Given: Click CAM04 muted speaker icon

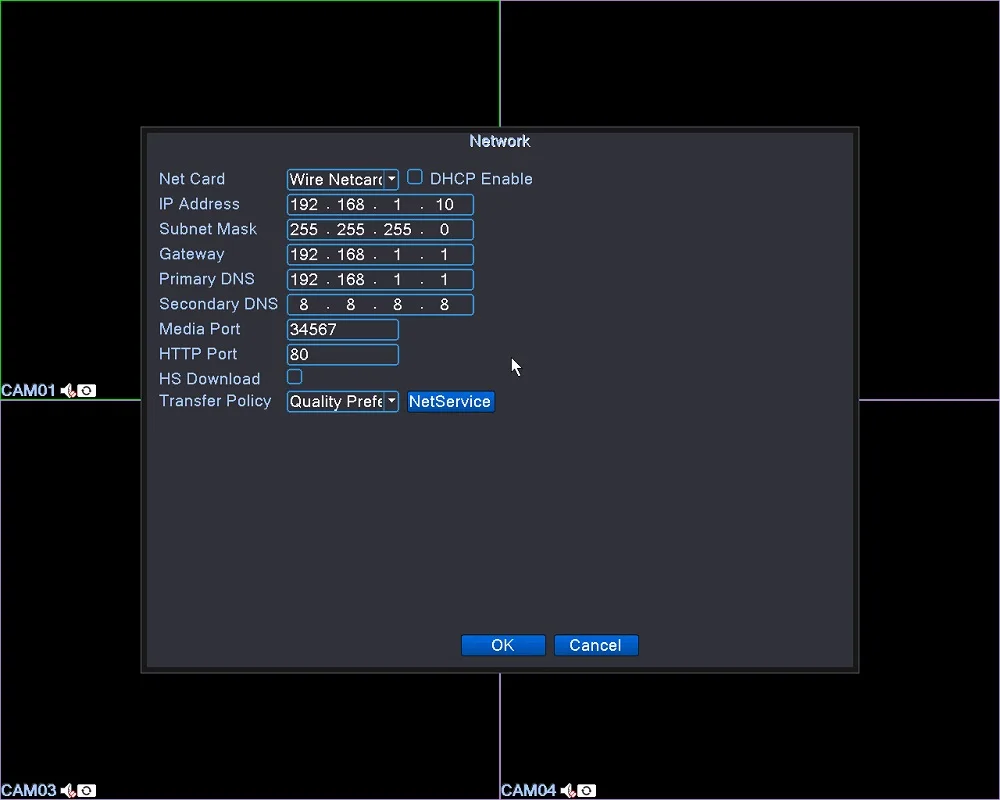Looking at the screenshot, I should 568,790.
